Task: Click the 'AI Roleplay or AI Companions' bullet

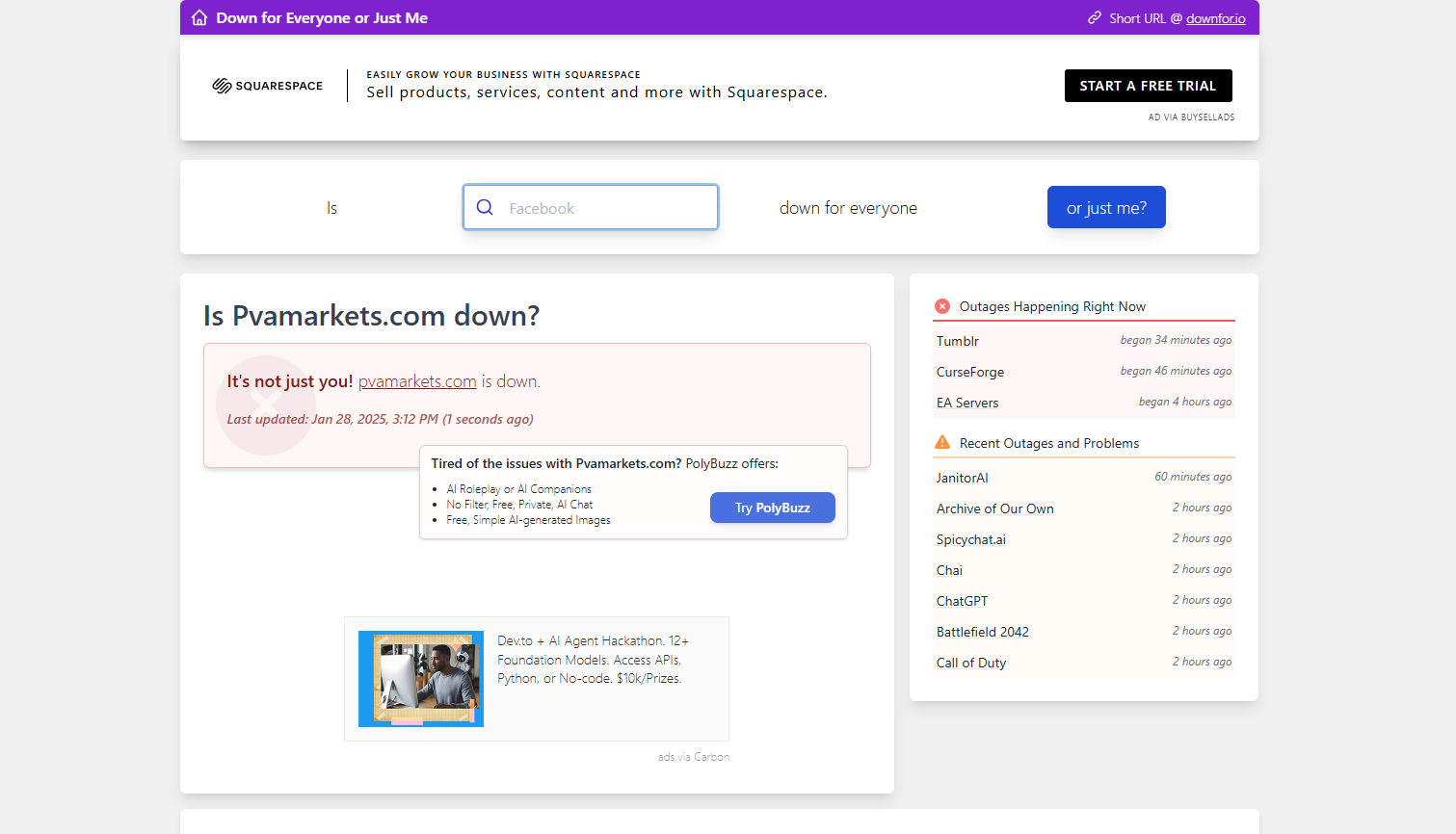Action: [518, 489]
